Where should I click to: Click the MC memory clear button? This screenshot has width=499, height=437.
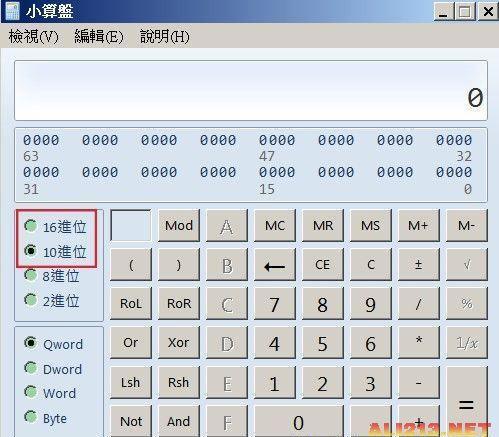pos(275,226)
